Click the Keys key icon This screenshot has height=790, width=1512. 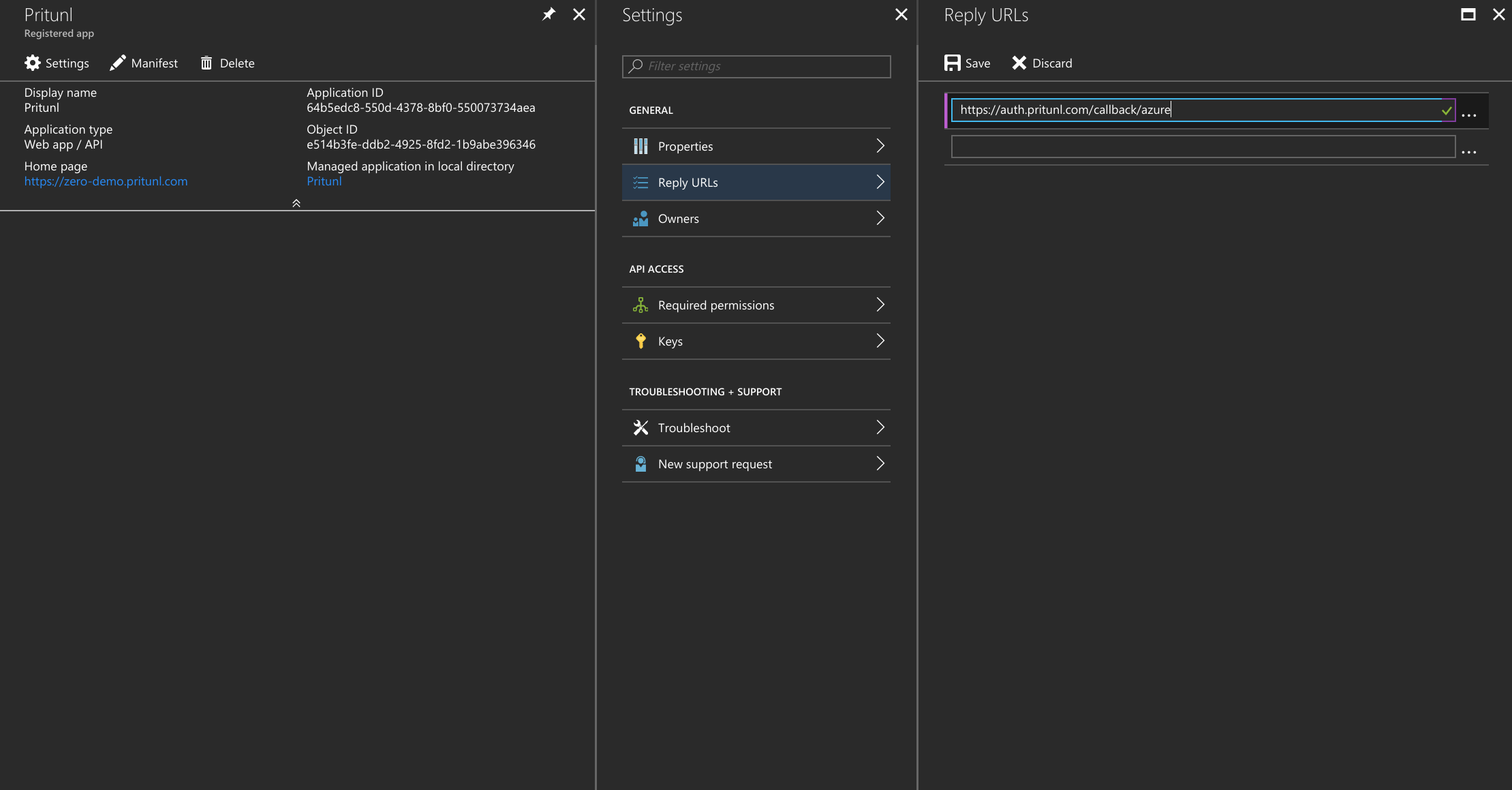coord(641,341)
